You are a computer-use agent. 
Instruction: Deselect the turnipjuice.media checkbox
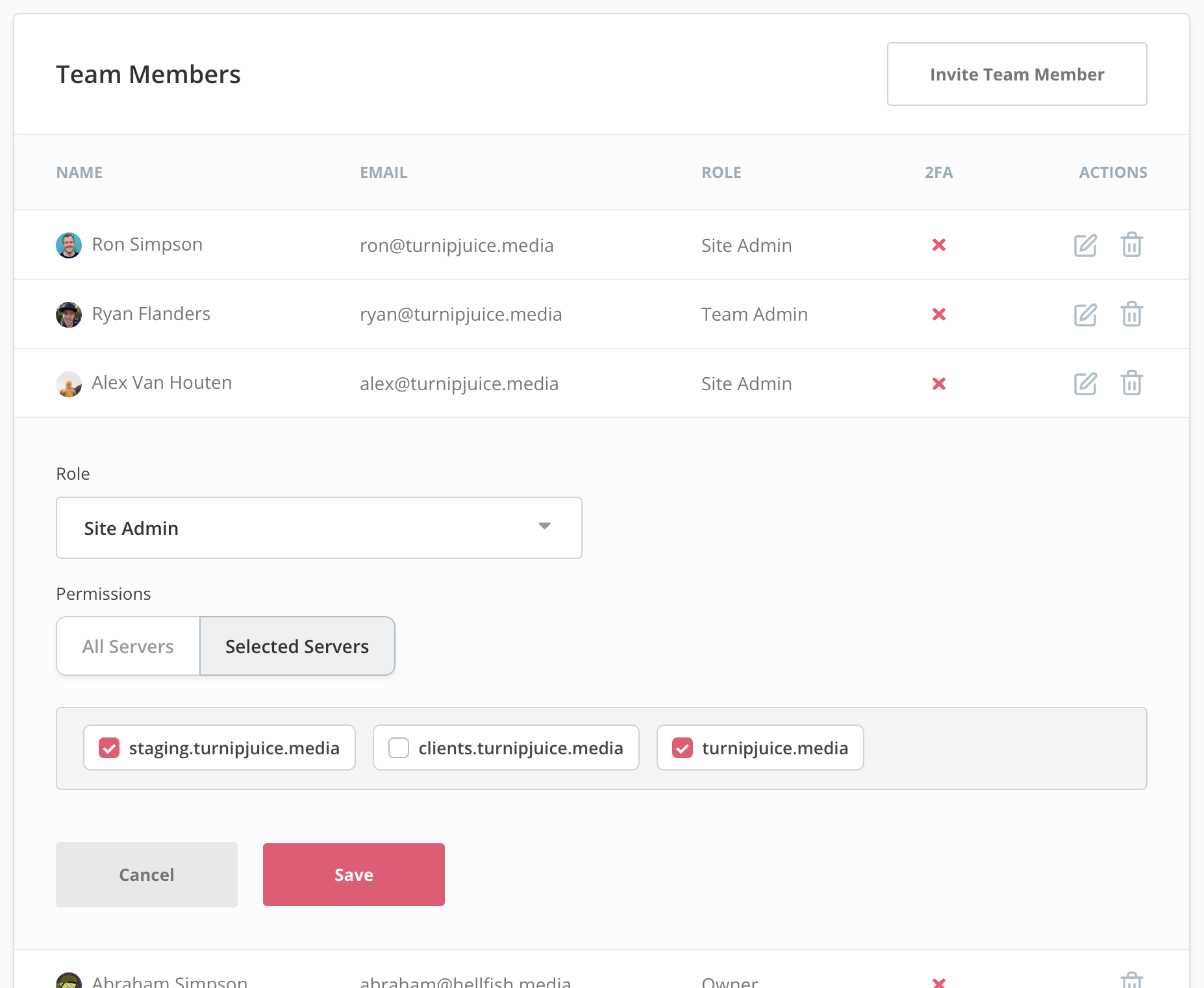pyautogui.click(x=683, y=748)
